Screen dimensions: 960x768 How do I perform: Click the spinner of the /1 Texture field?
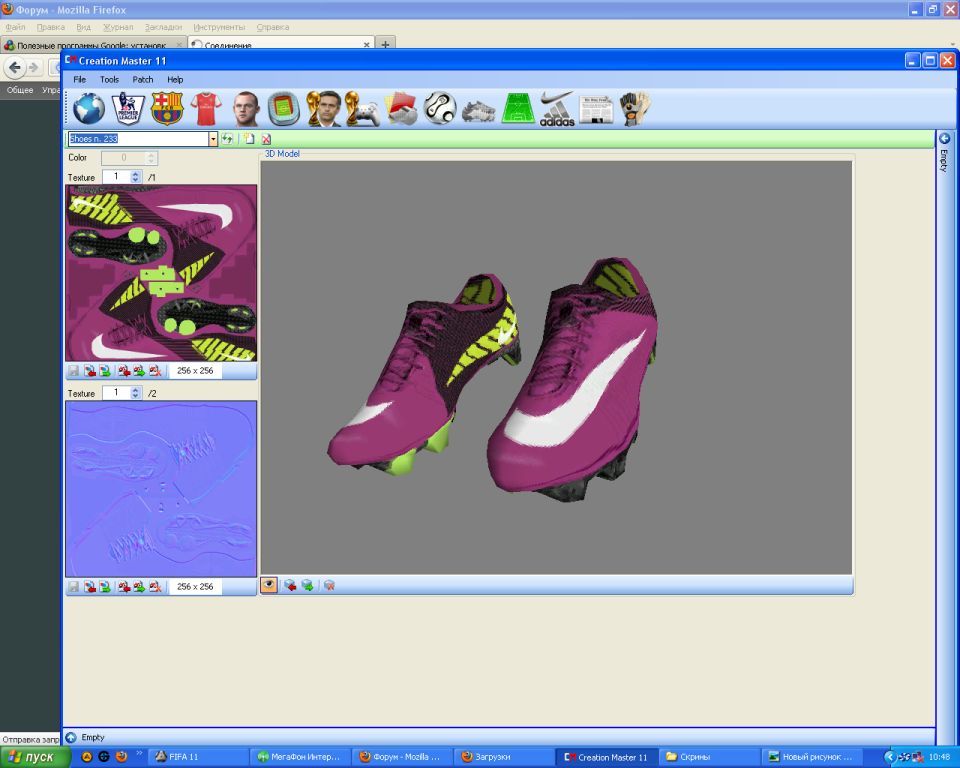coord(135,177)
